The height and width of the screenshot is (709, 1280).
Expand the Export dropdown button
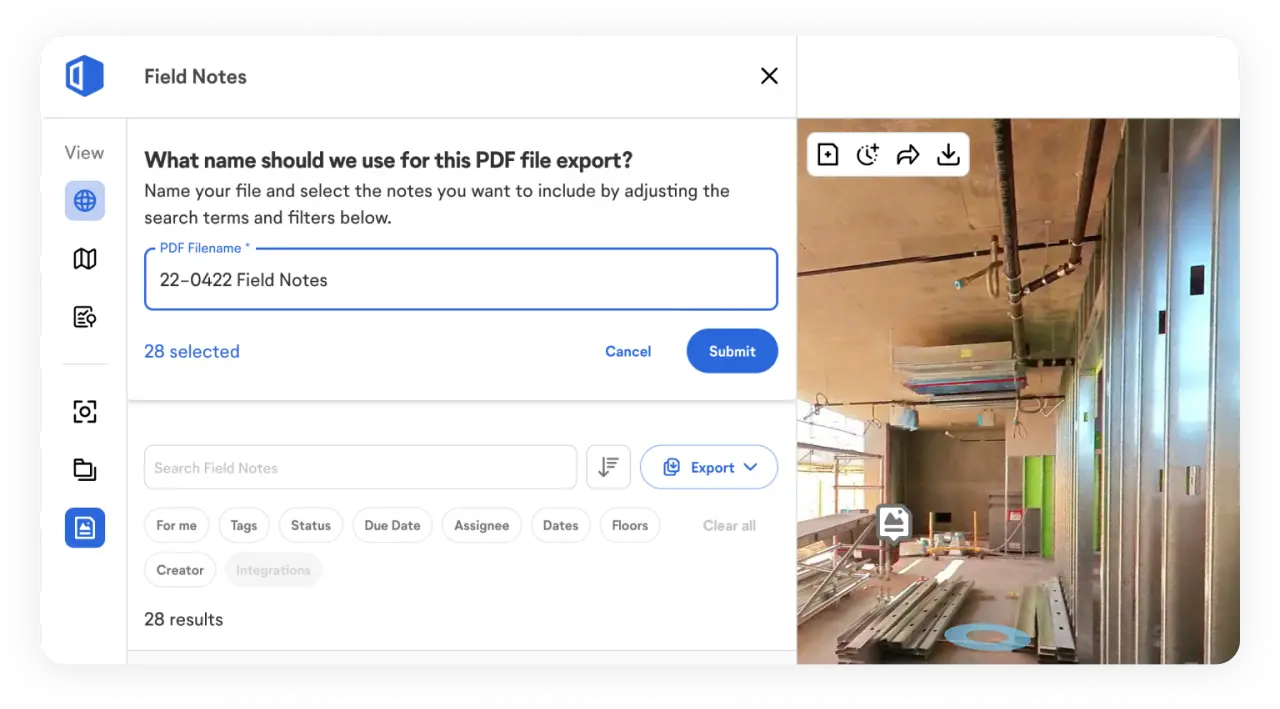coord(709,467)
